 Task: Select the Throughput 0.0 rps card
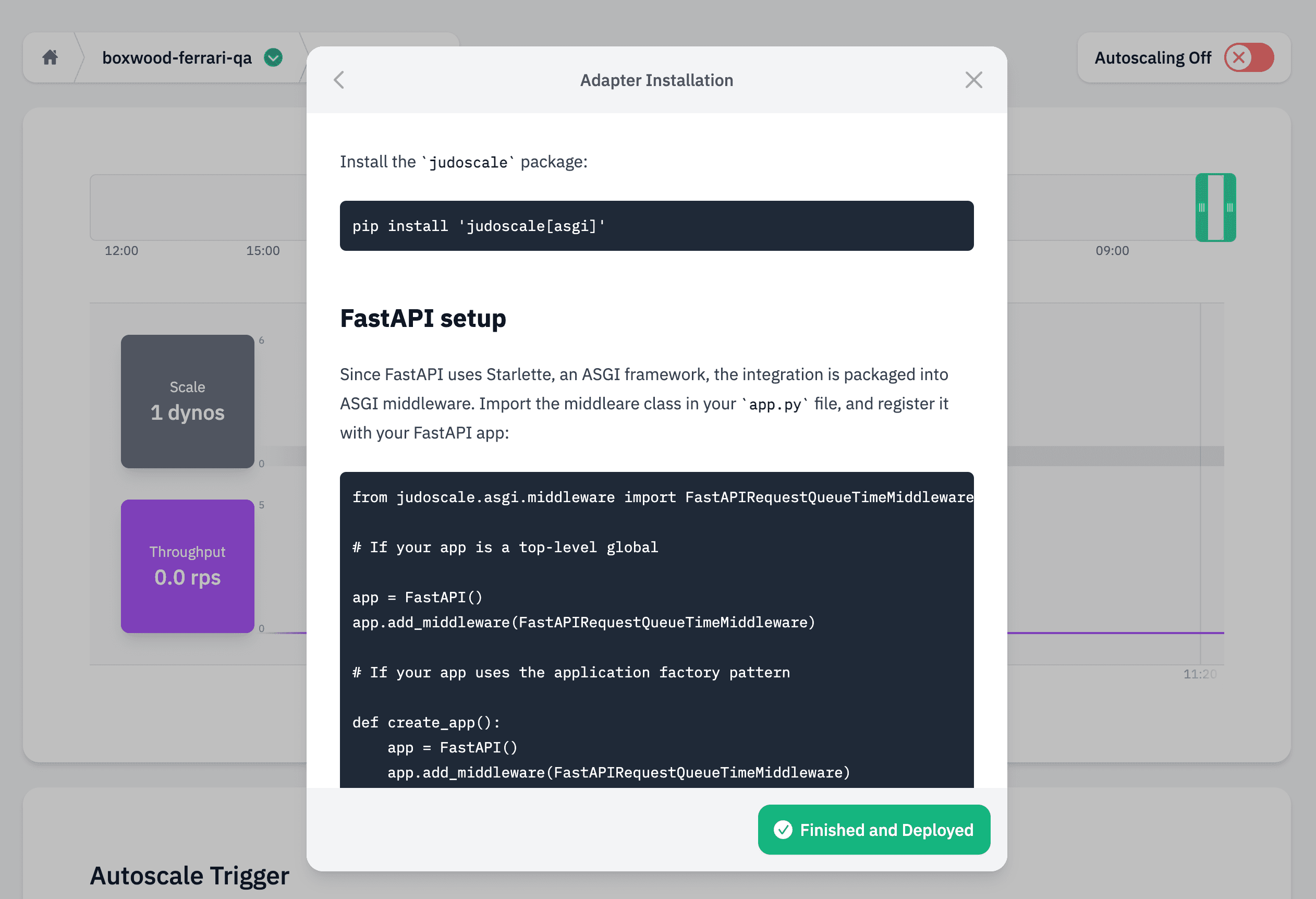click(187, 566)
